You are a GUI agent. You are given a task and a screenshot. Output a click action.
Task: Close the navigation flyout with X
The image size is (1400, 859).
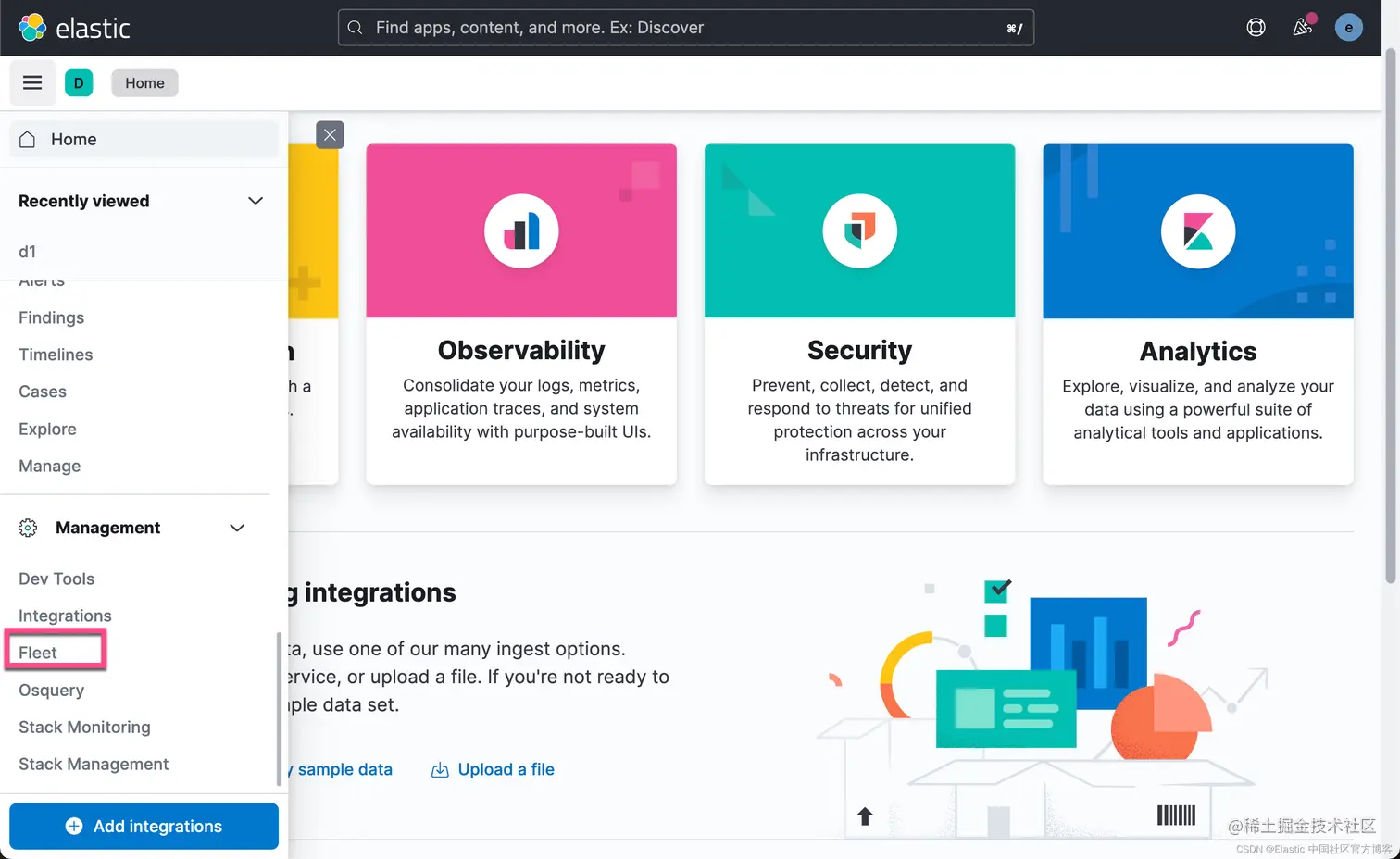click(x=330, y=134)
